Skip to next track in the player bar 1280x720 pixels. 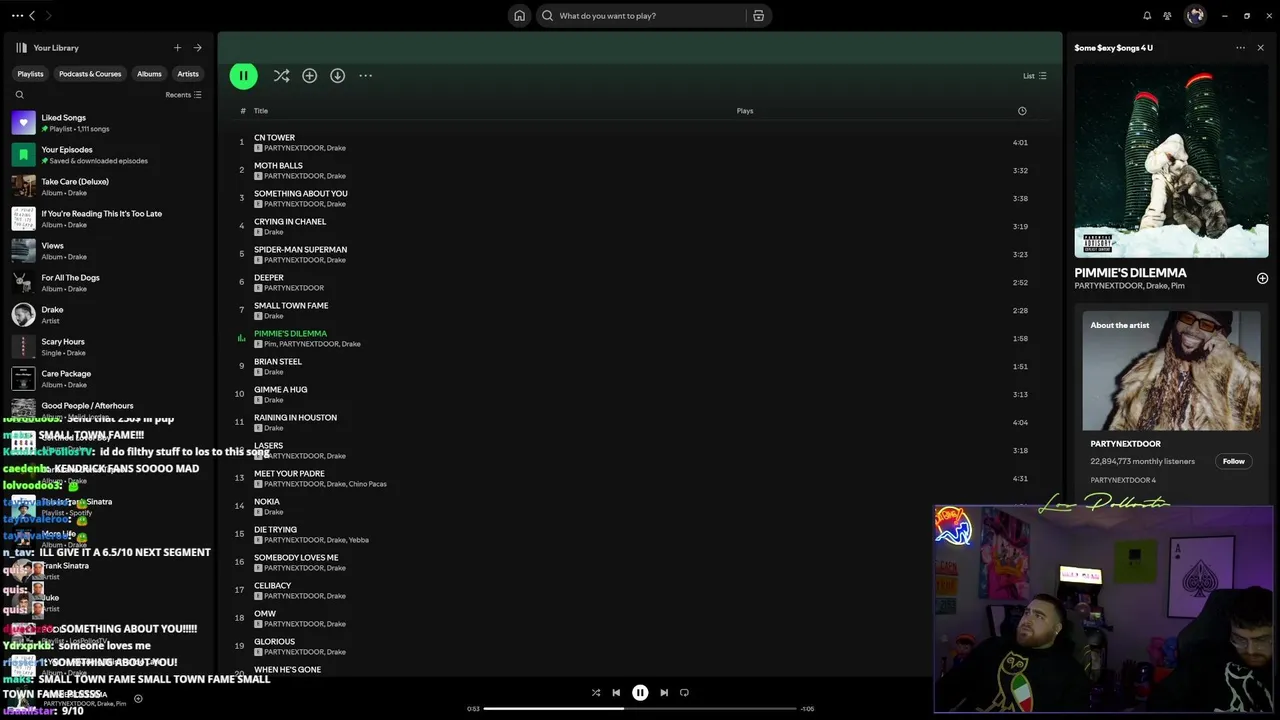664,692
